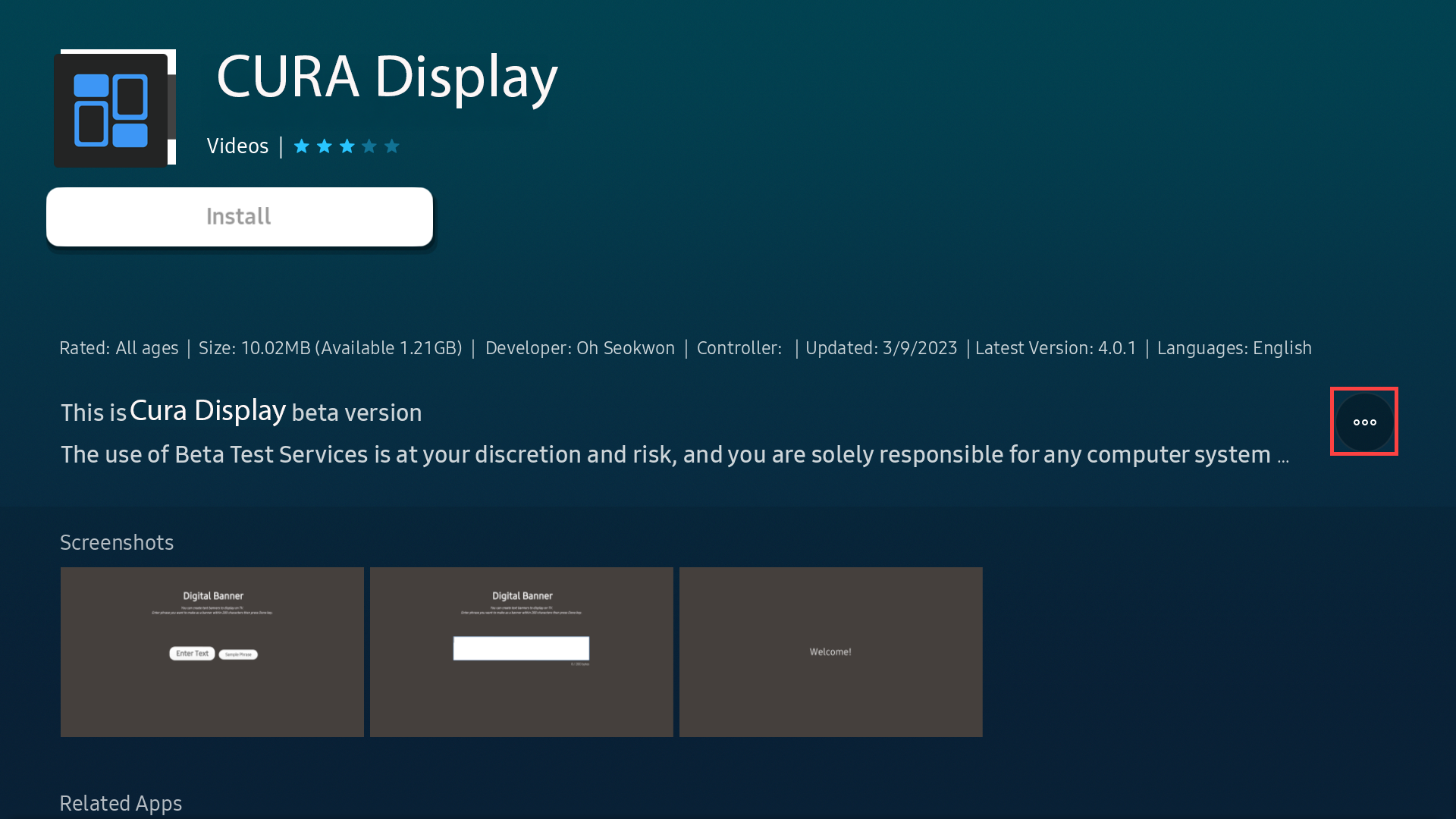Screen dimensions: 1456x819
Task: Open the second Digital Banner screenshot thumbnail
Action: (522, 652)
